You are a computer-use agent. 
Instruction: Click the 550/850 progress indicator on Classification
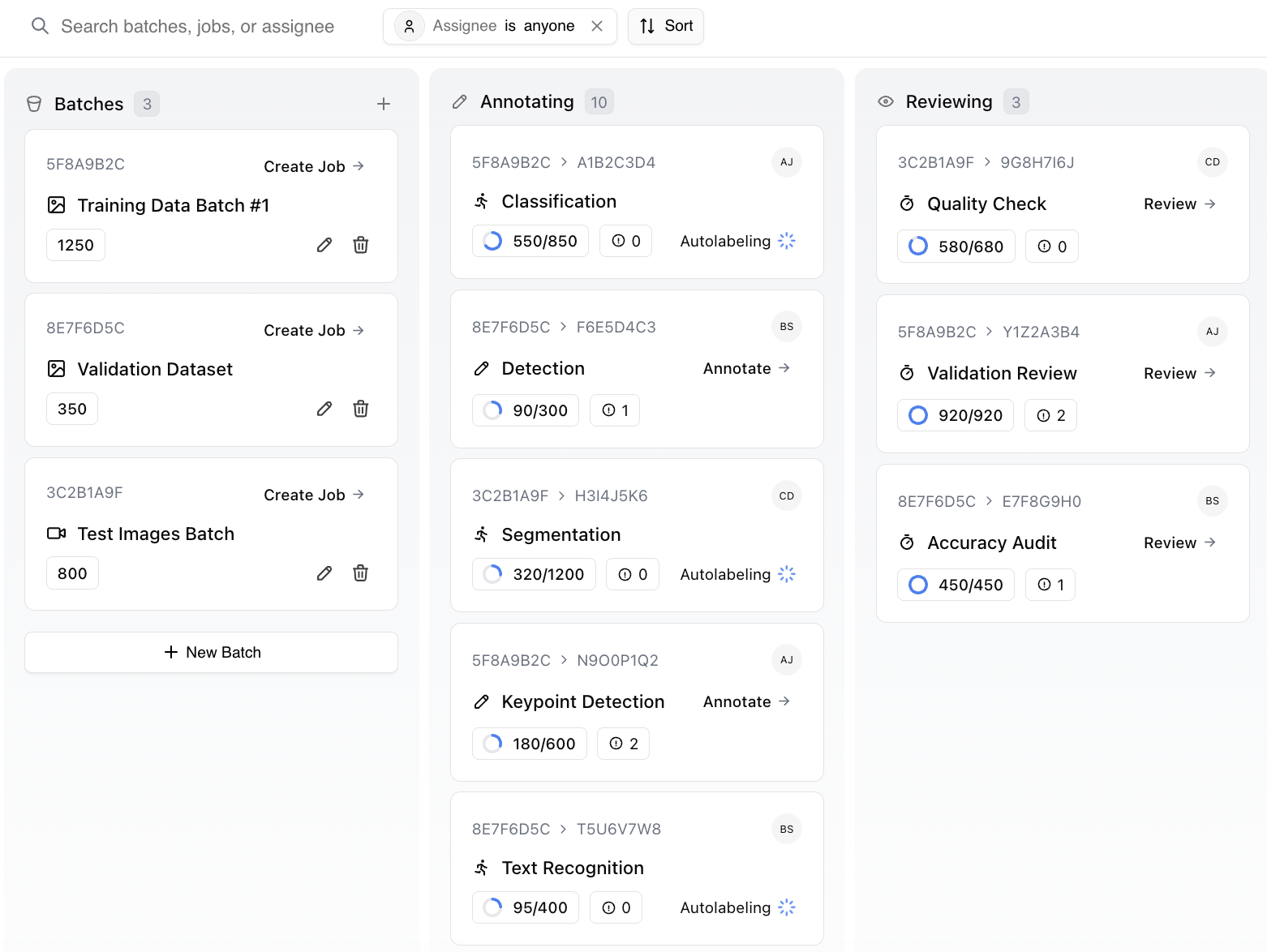coord(530,241)
